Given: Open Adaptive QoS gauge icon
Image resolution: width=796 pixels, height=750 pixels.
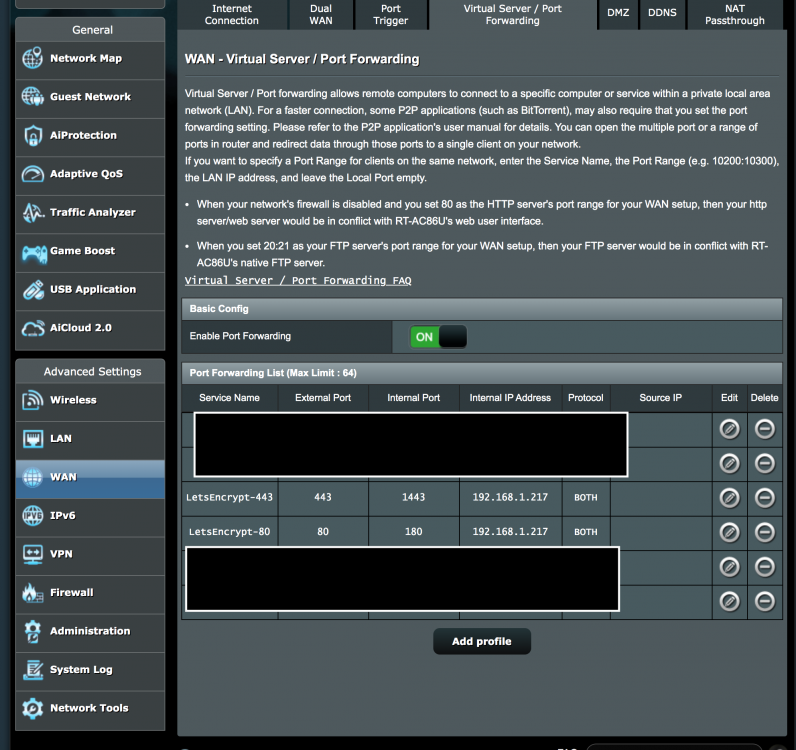Looking at the screenshot, I should (x=32, y=174).
